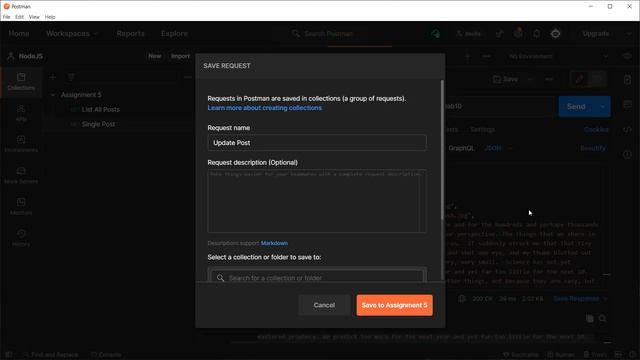Viewport: 640px width, 360px height.
Task: Click the search response icon
Action: [x=602, y=318]
